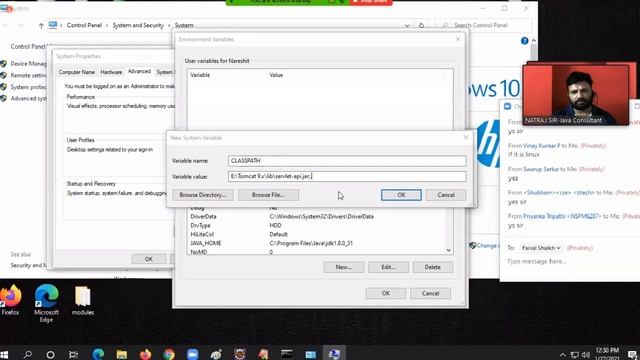
Task: Open the volume control in the tray
Action: [x=586, y=355]
